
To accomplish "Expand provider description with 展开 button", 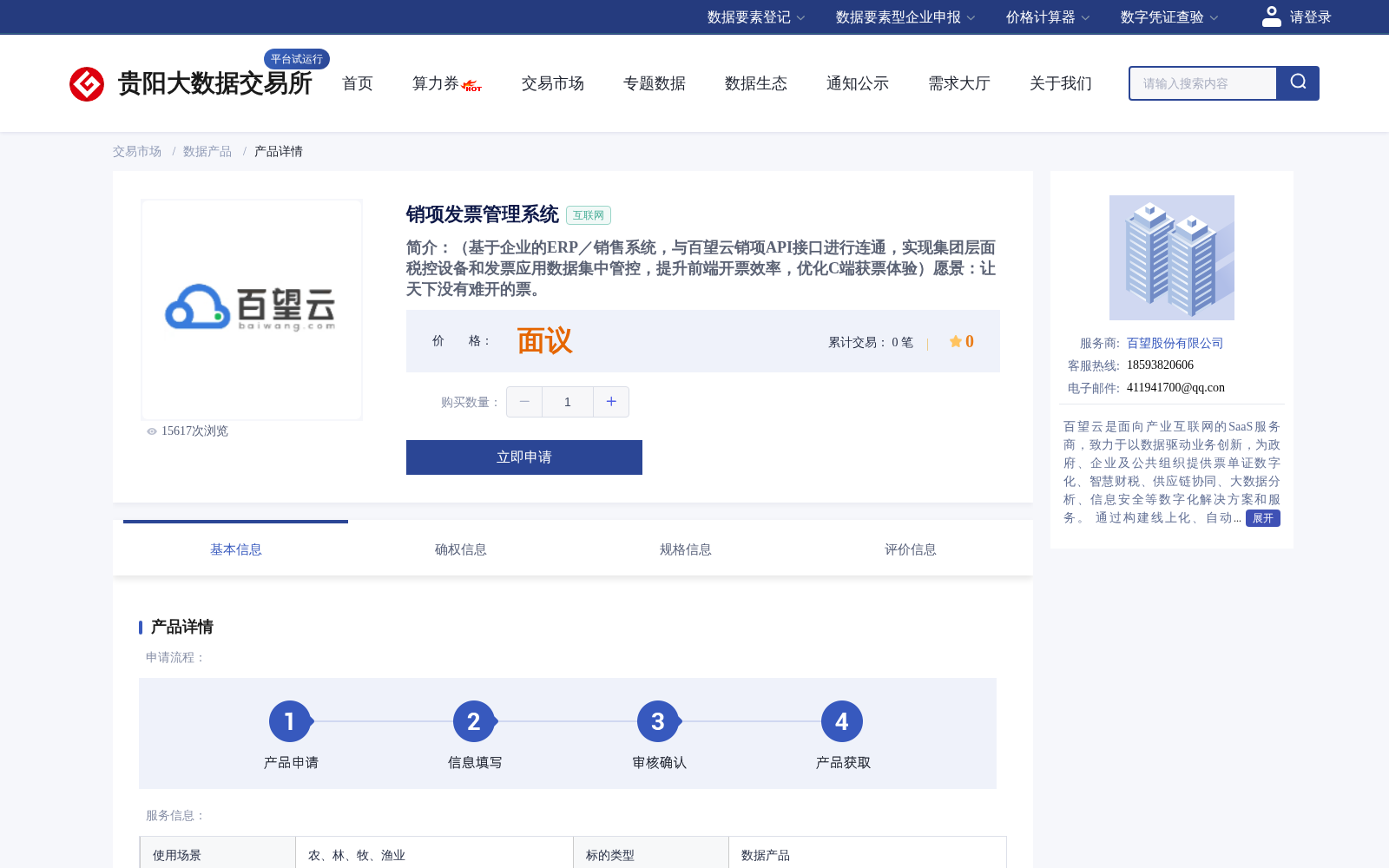I will [1263, 518].
